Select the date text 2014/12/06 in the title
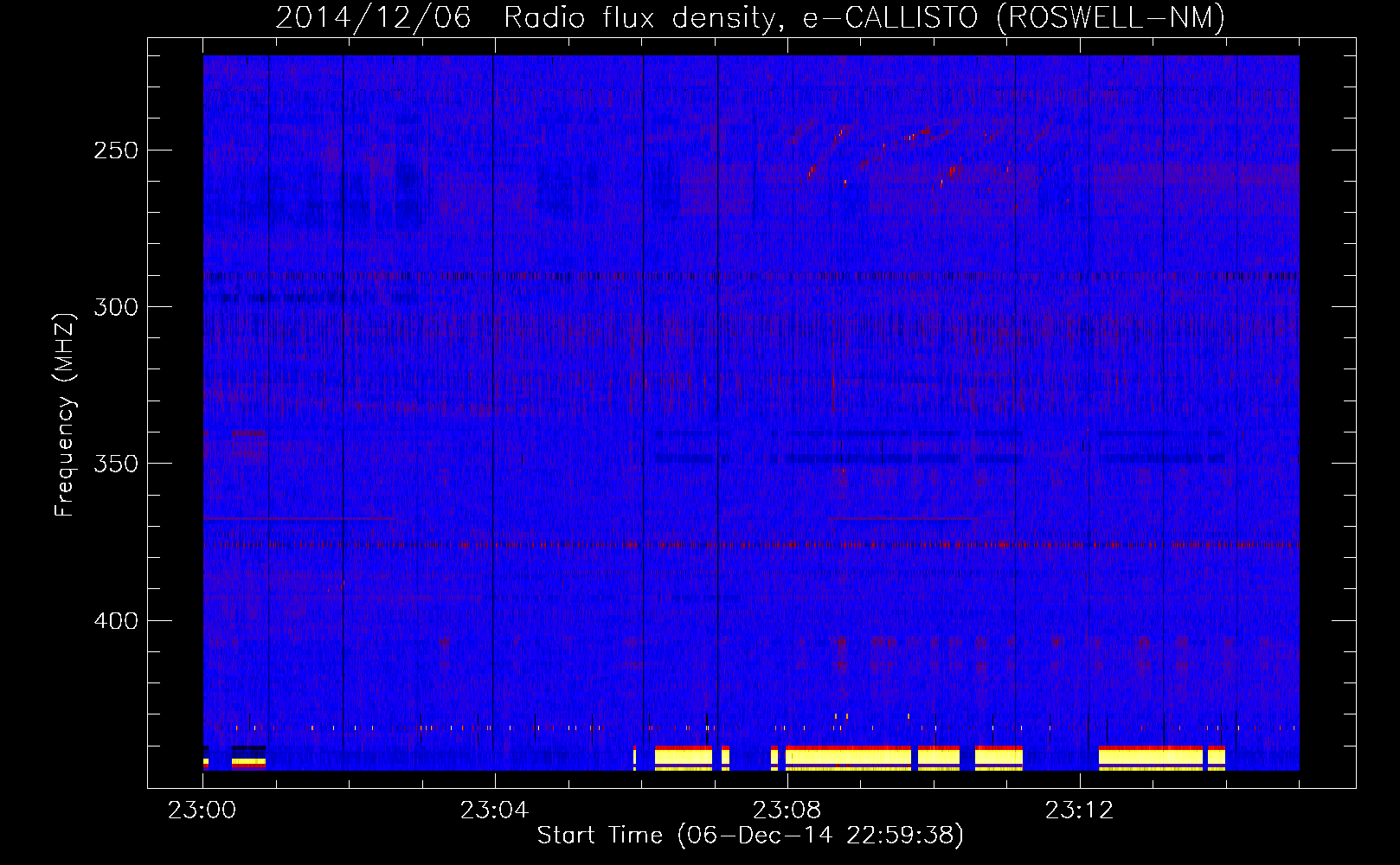1400x865 pixels. (373, 17)
